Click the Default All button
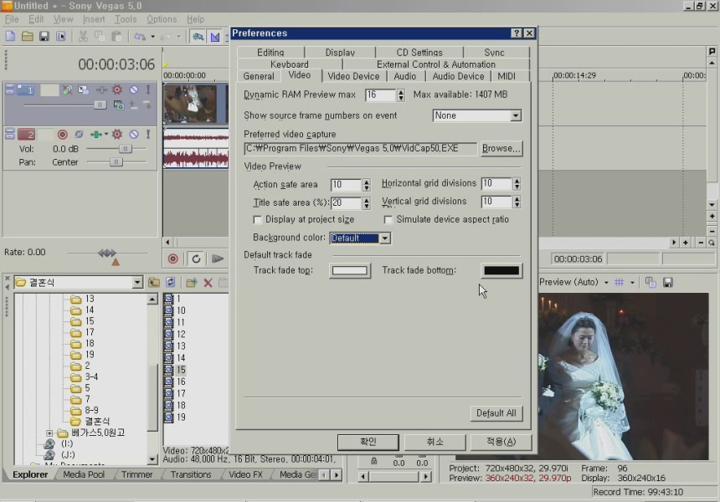The height and width of the screenshot is (502, 720). tap(496, 413)
